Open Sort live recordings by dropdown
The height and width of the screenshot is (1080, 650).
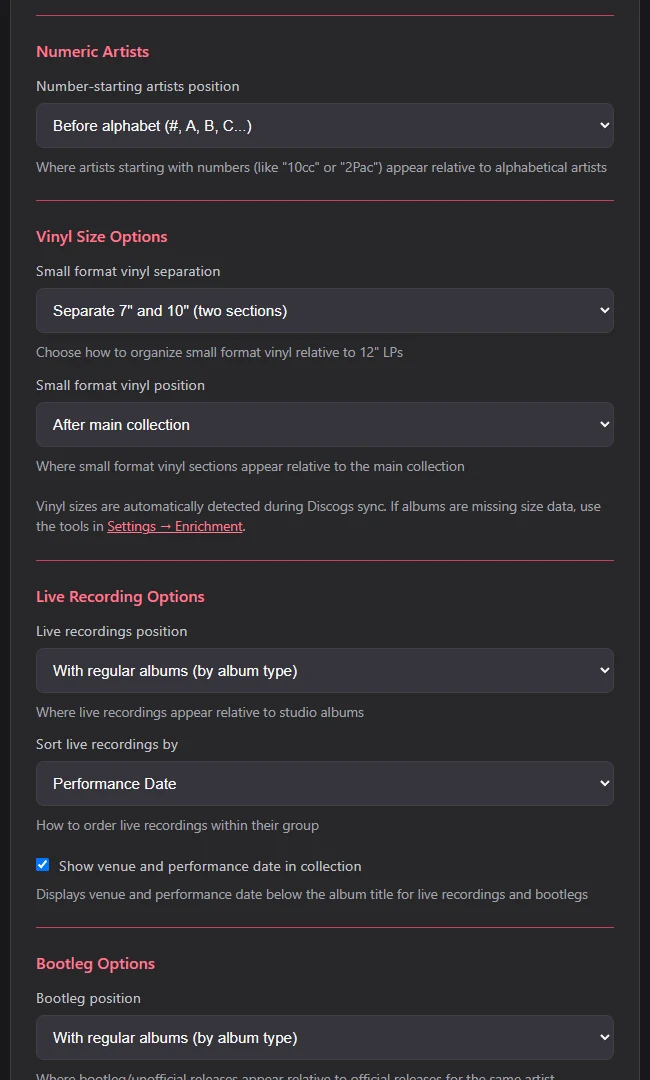[324, 783]
